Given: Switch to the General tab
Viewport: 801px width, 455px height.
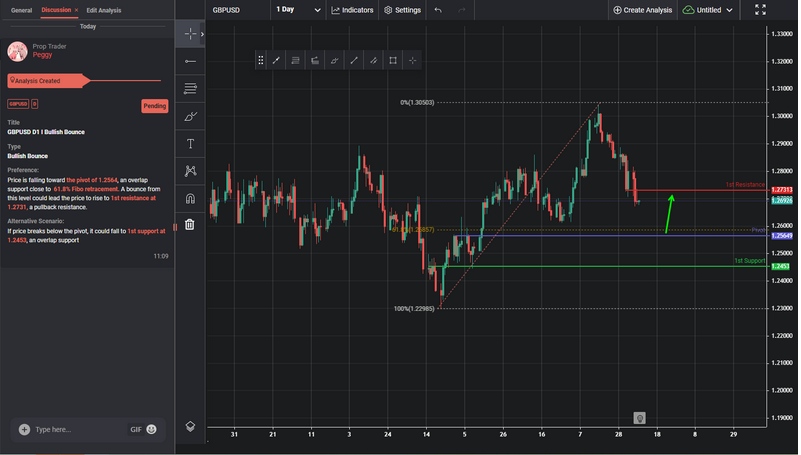Looking at the screenshot, I should click(x=21, y=10).
